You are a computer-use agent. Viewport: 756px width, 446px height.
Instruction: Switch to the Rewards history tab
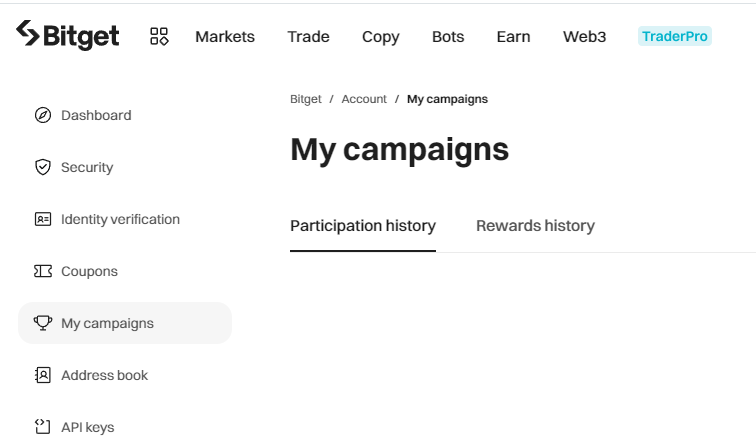(535, 226)
